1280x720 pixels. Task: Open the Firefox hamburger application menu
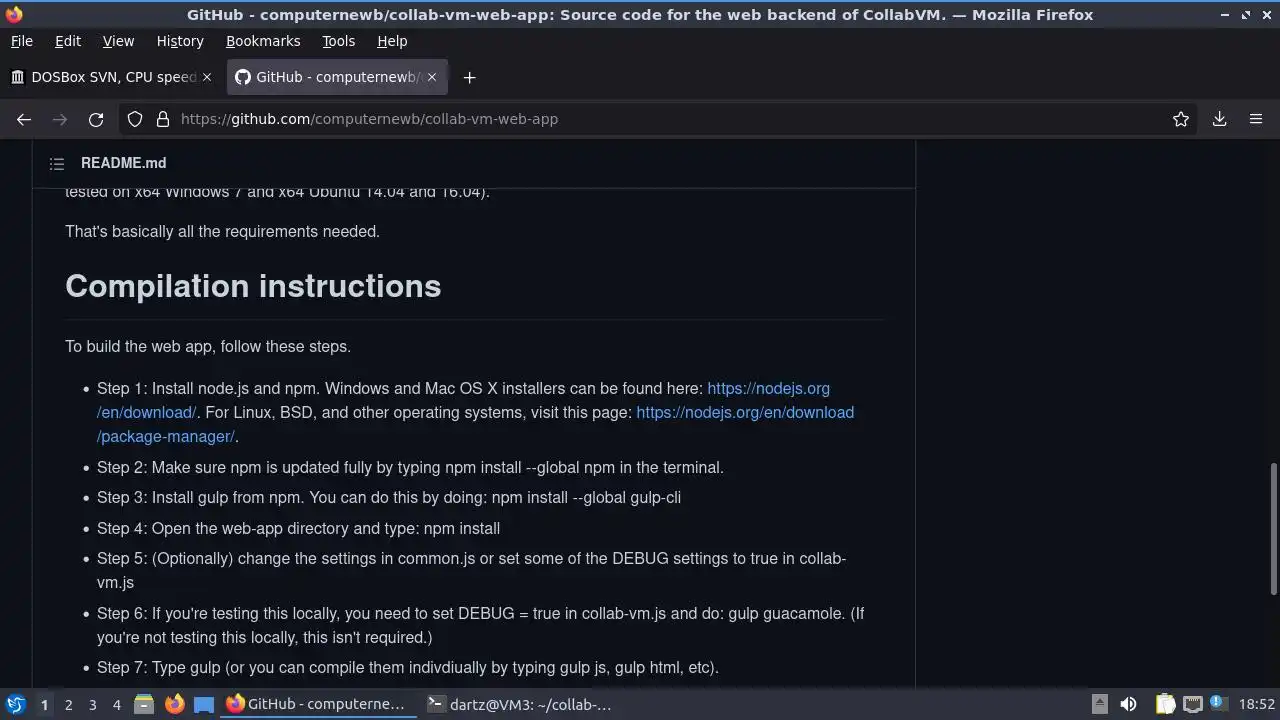coord(1256,119)
